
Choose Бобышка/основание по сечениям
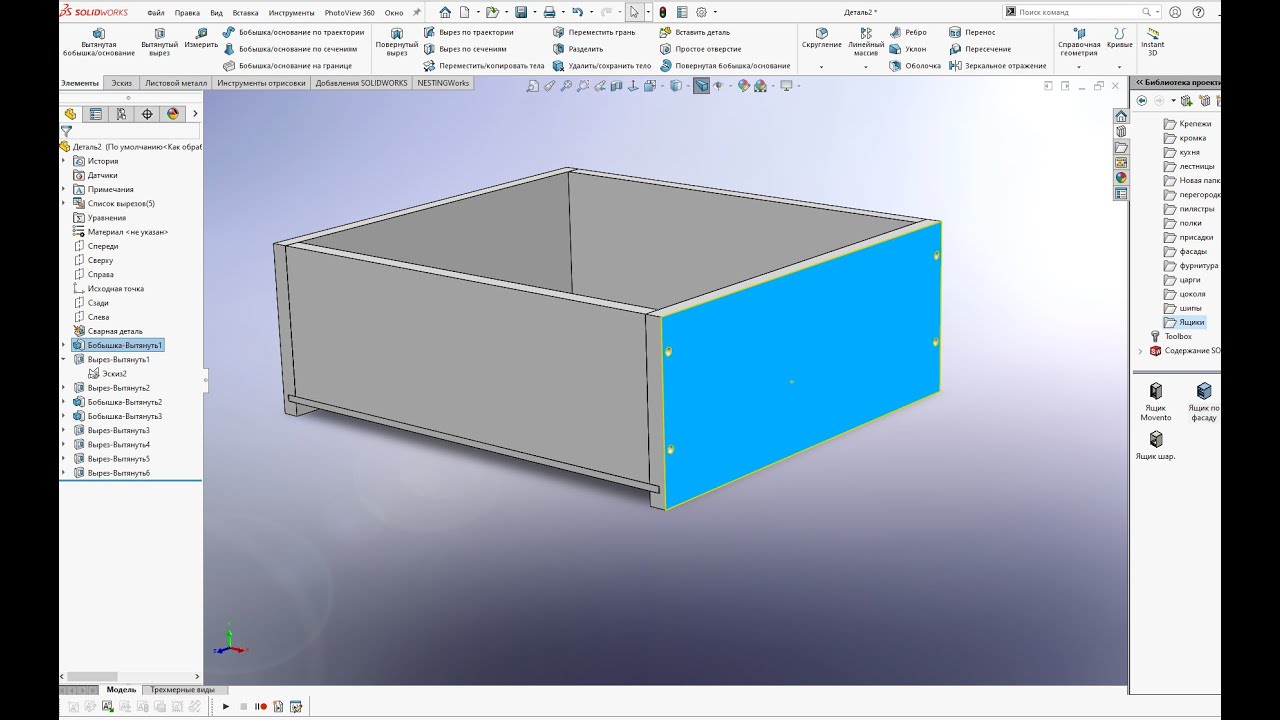click(288, 49)
